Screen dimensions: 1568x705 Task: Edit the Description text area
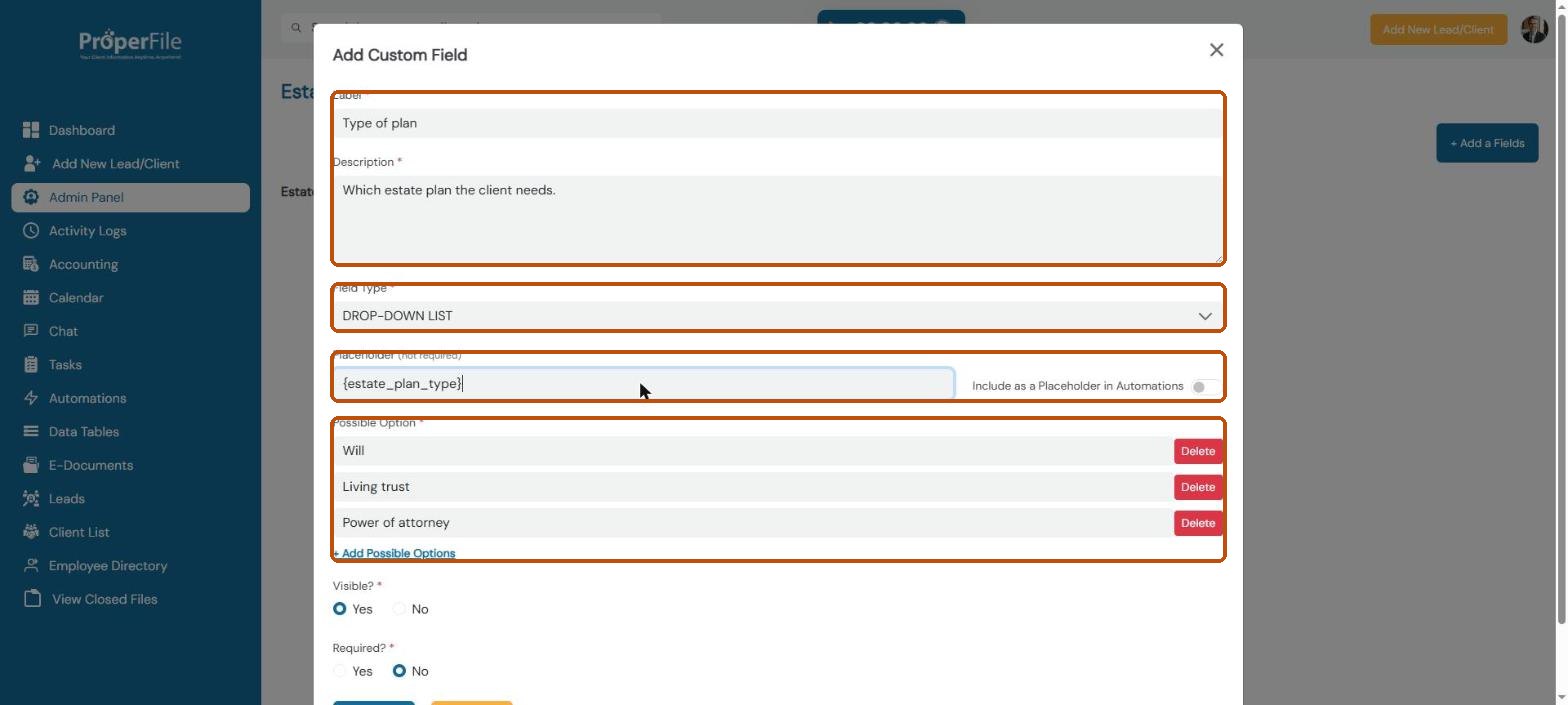[x=778, y=220]
